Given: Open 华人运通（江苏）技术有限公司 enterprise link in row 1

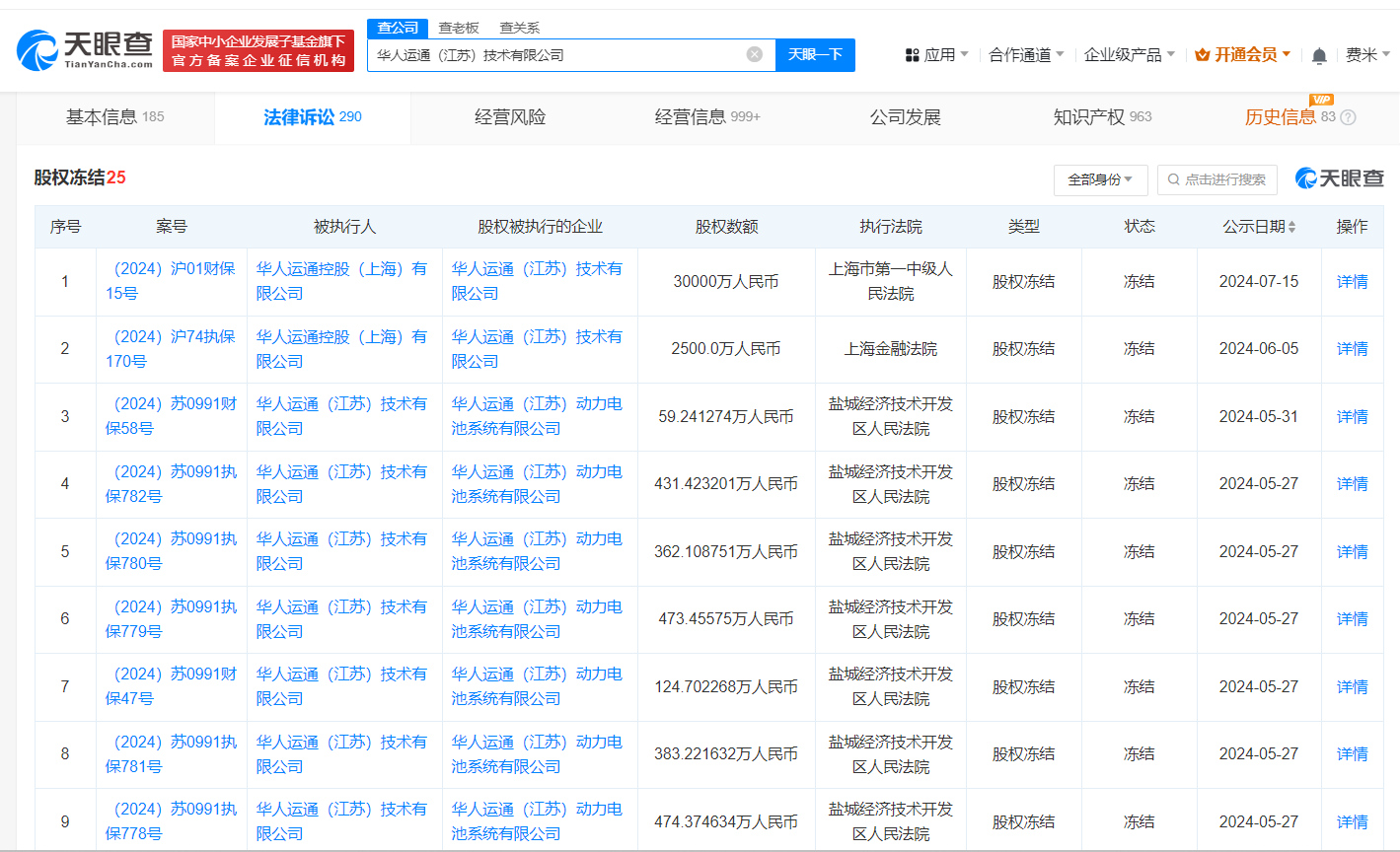Looking at the screenshot, I should (x=538, y=281).
